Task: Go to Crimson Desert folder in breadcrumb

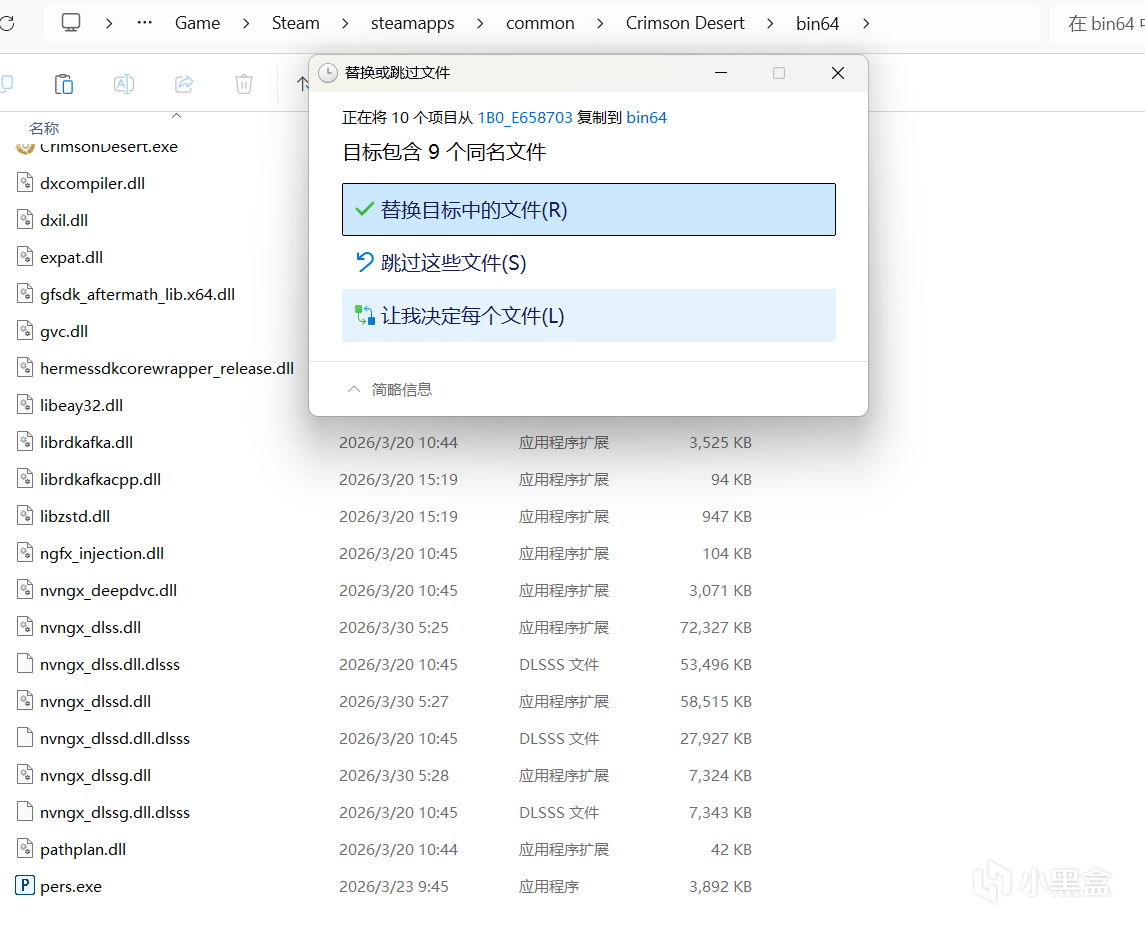Action: (x=685, y=23)
